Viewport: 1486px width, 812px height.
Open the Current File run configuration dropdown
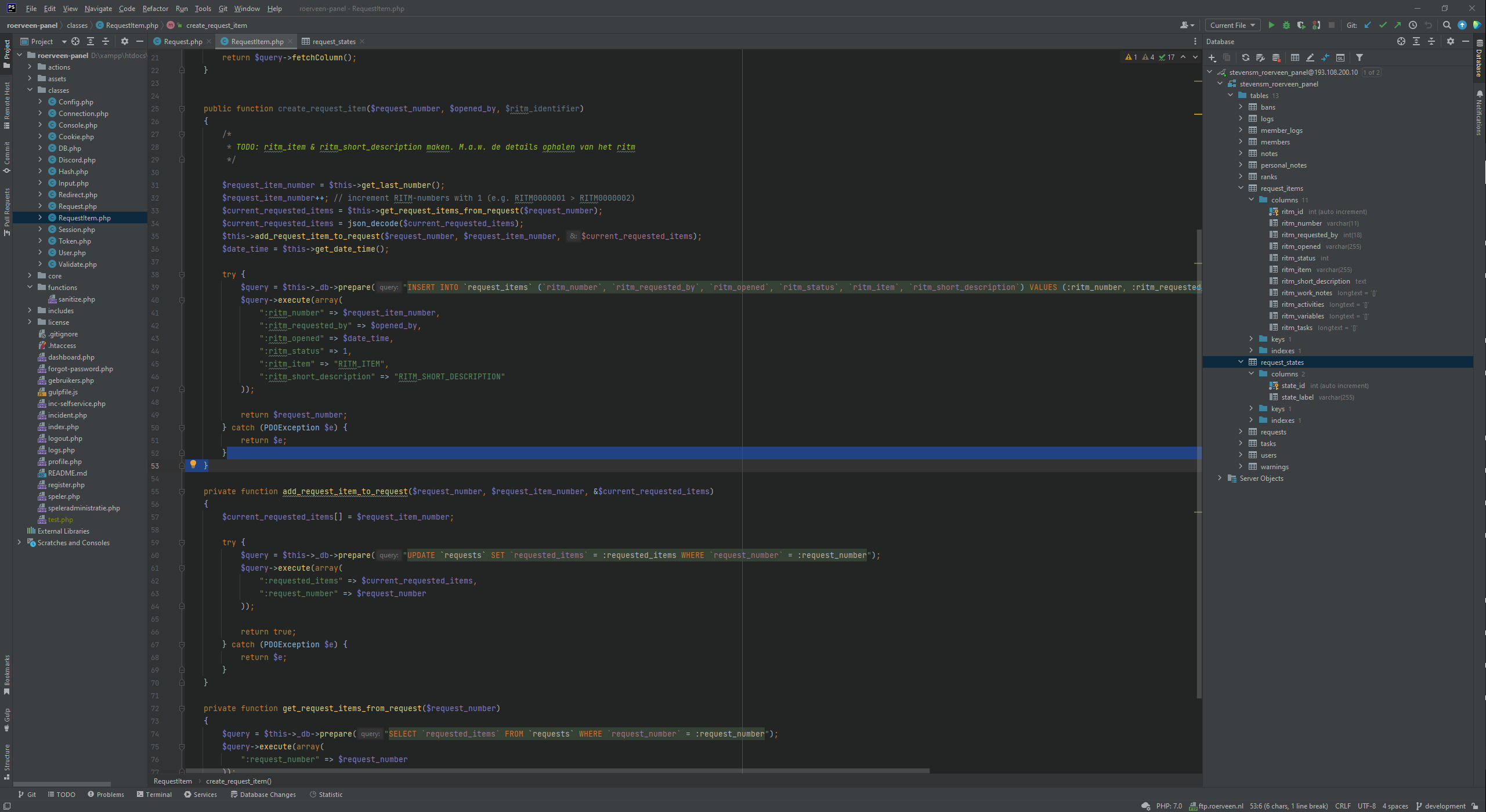click(x=1232, y=26)
